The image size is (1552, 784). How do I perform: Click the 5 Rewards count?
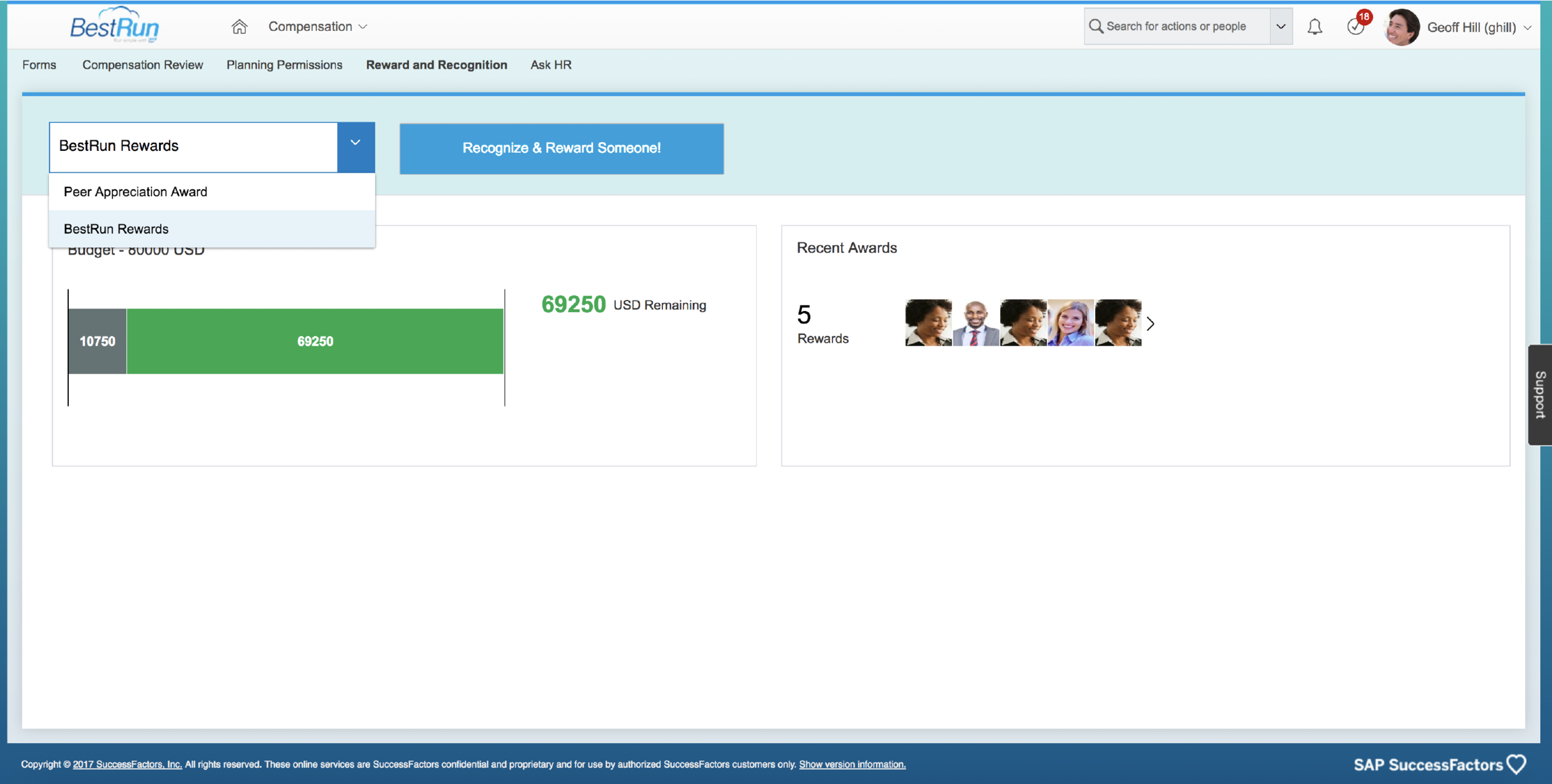click(823, 324)
